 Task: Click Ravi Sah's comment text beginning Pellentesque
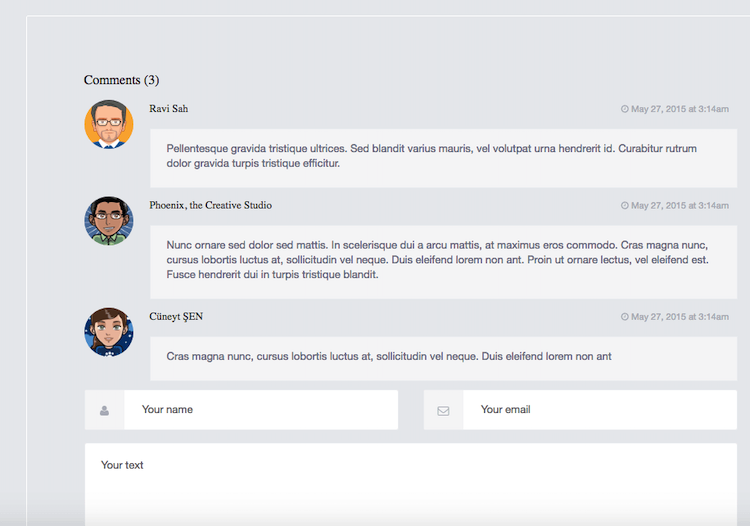(x=431, y=156)
